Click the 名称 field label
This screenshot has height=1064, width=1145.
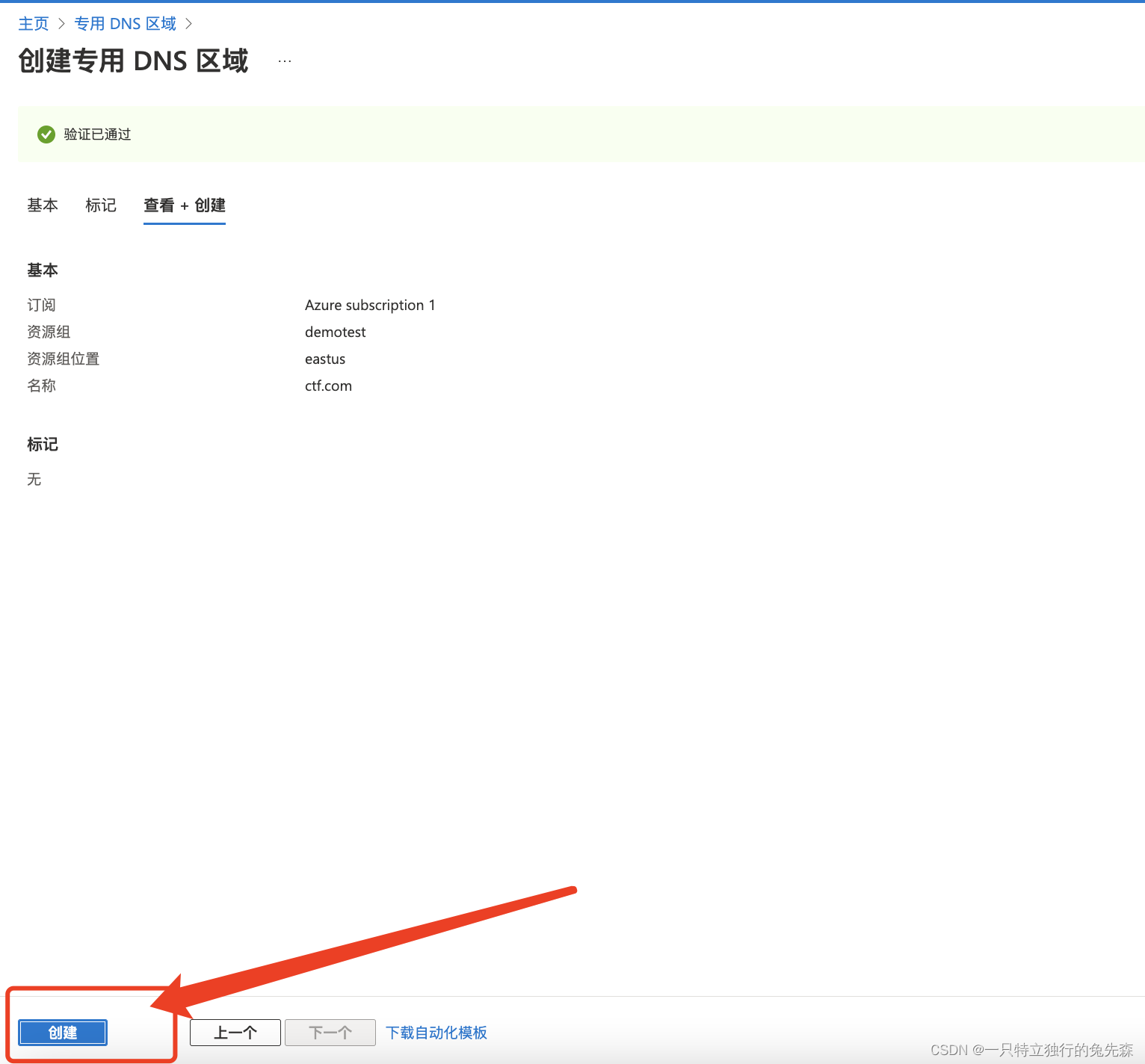click(42, 386)
